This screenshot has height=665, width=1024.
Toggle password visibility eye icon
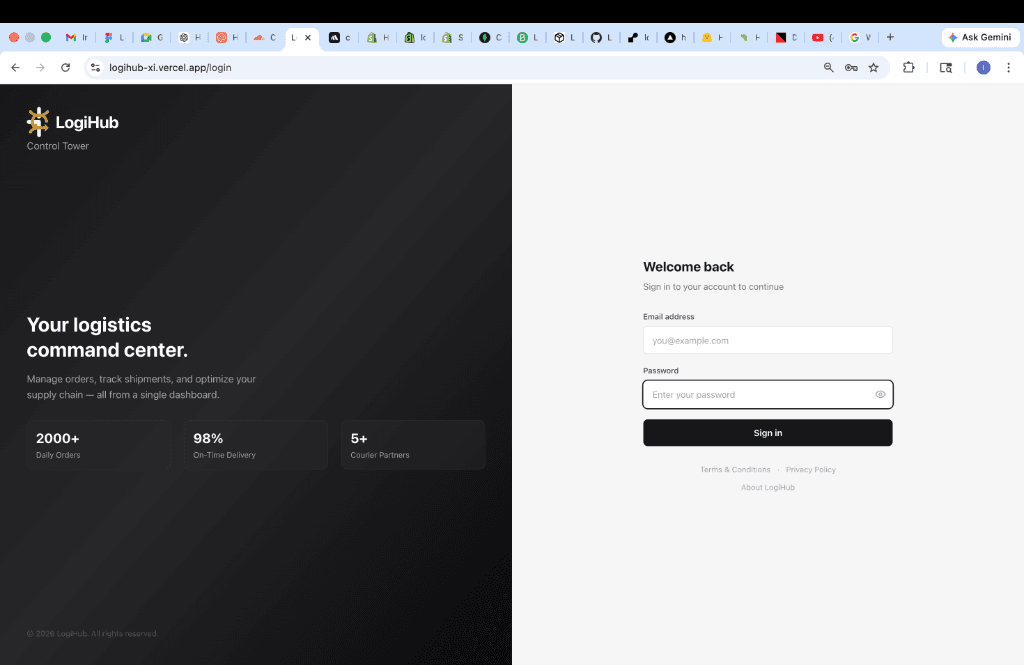(880, 395)
